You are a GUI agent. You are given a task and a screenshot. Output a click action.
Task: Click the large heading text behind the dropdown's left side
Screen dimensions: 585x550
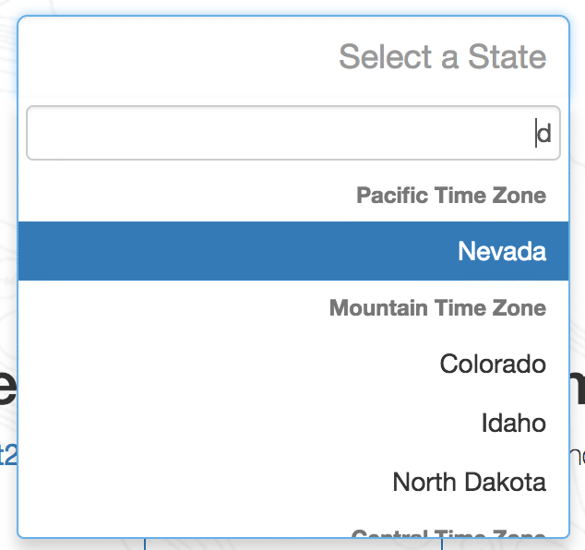coord(8,386)
